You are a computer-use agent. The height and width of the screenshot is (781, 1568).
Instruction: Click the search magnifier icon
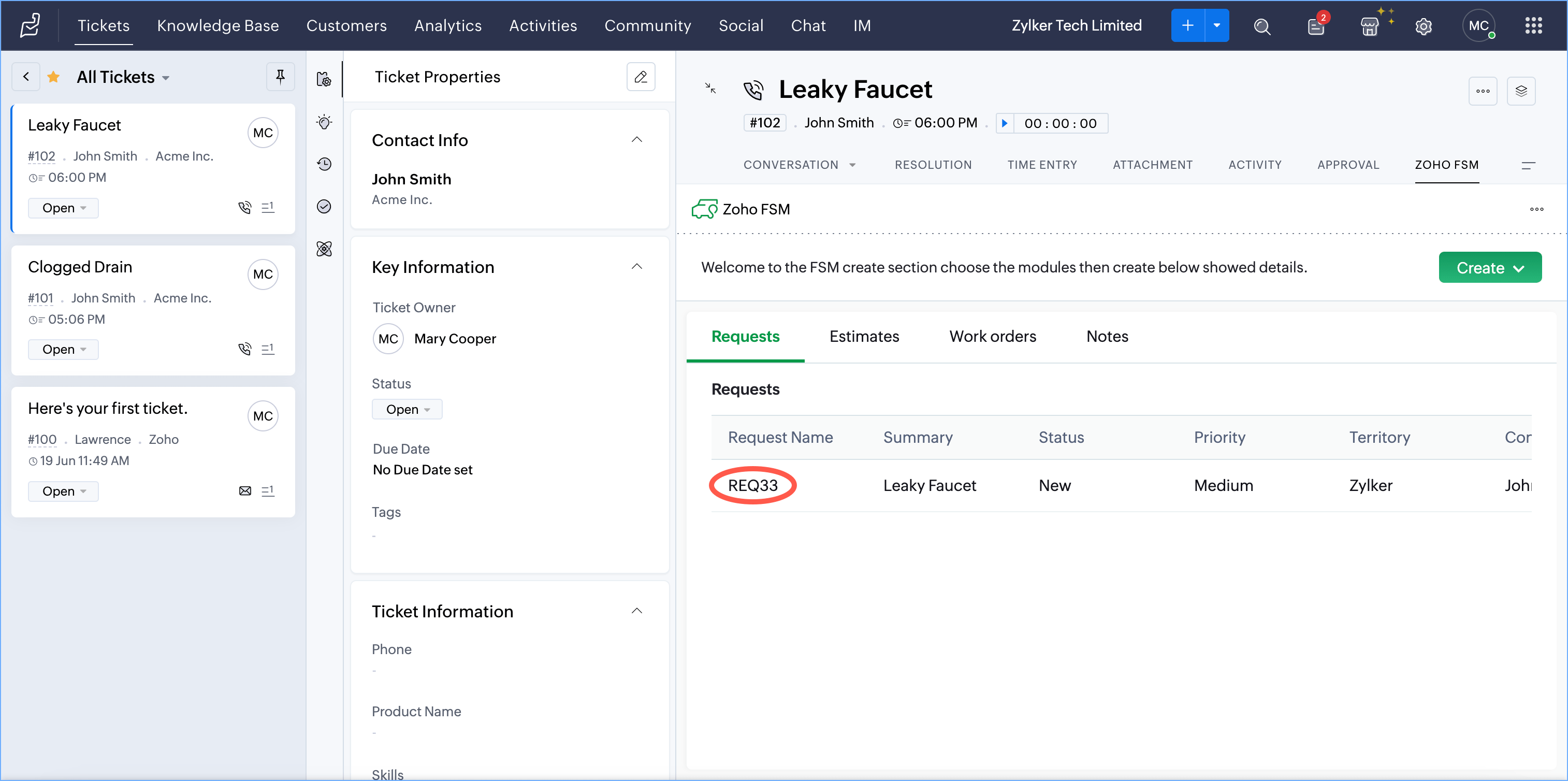click(1262, 26)
